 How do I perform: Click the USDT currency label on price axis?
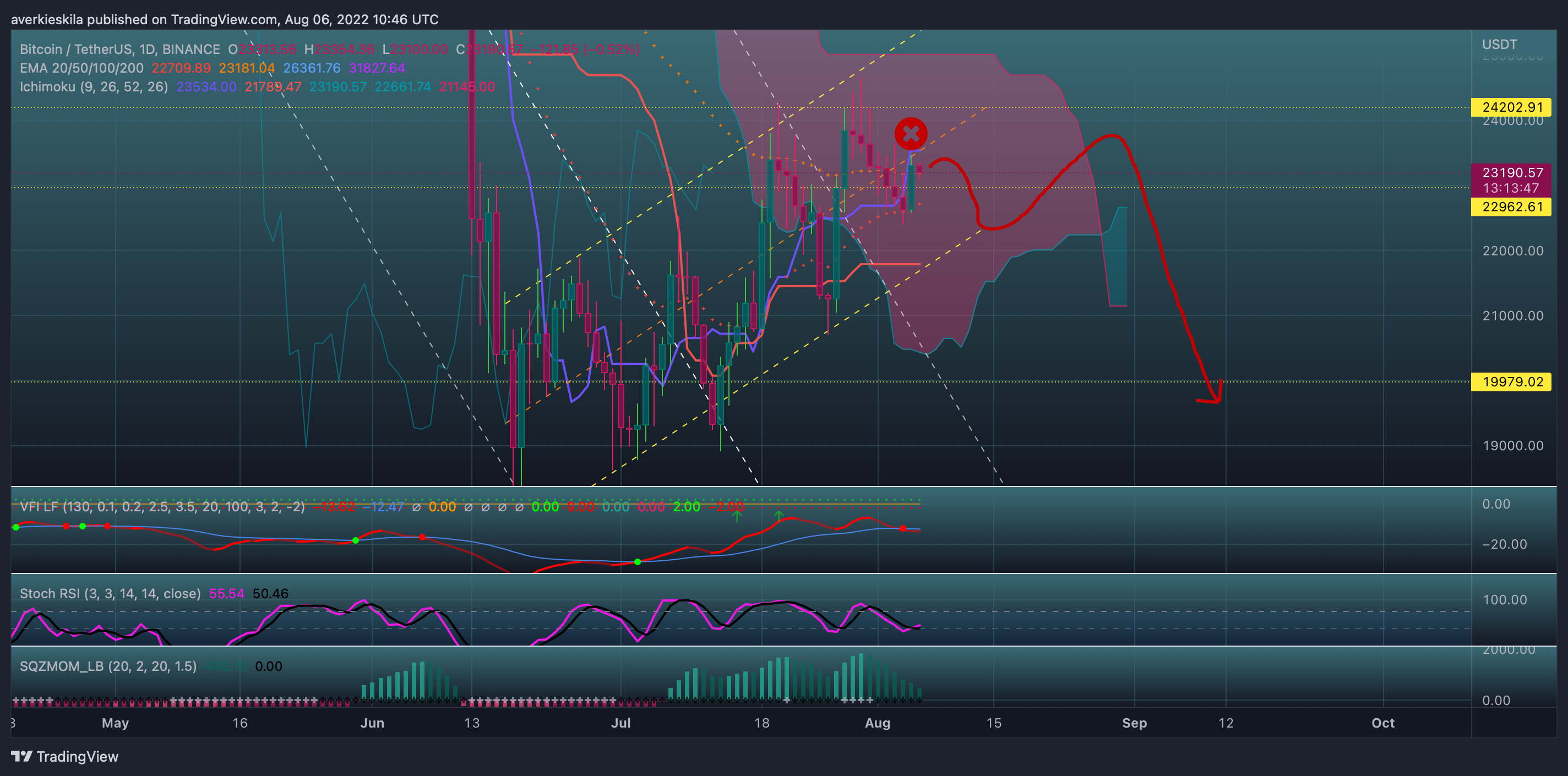click(1499, 45)
